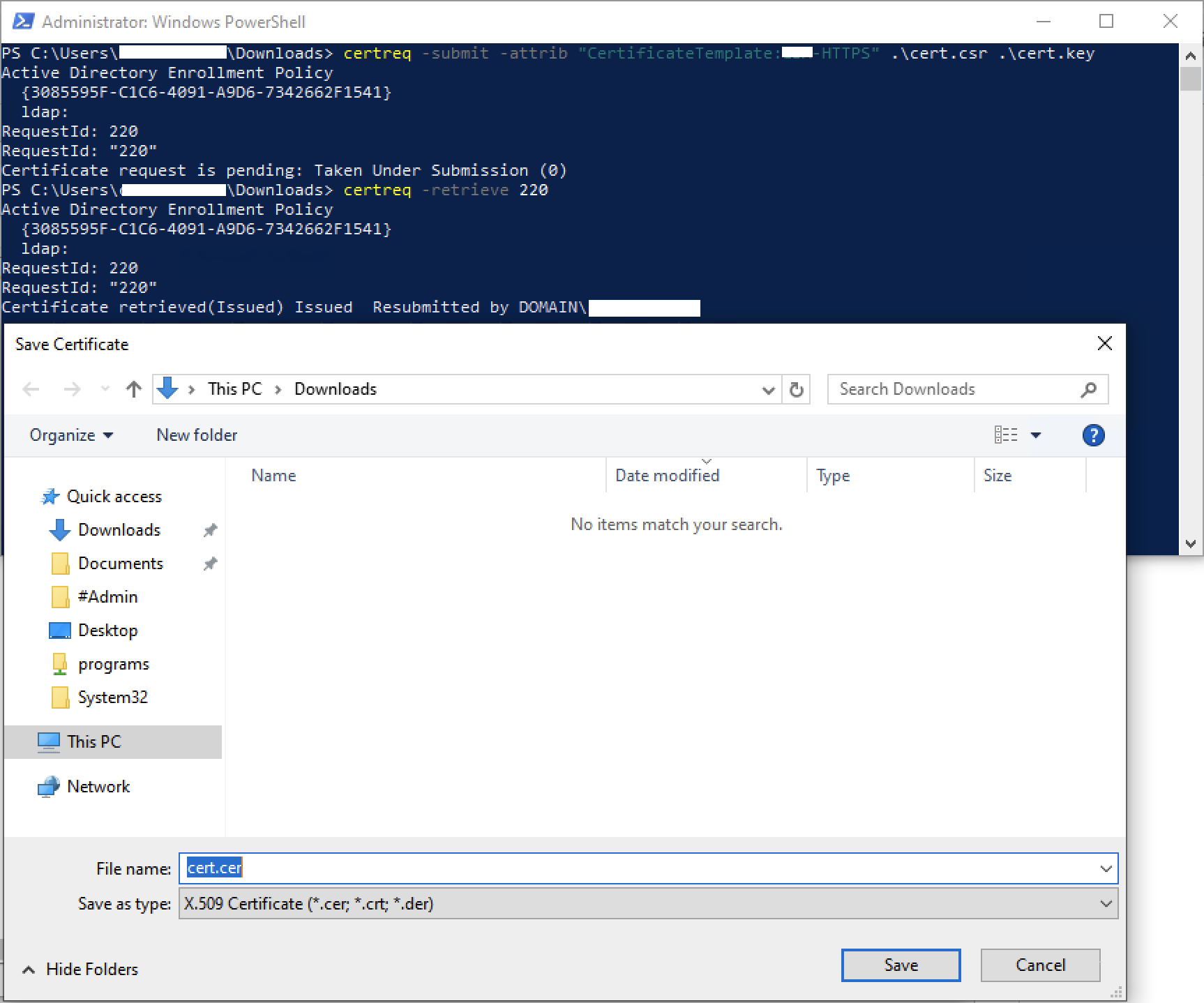
Task: Click the This PC breadcrumb
Action: 234,389
